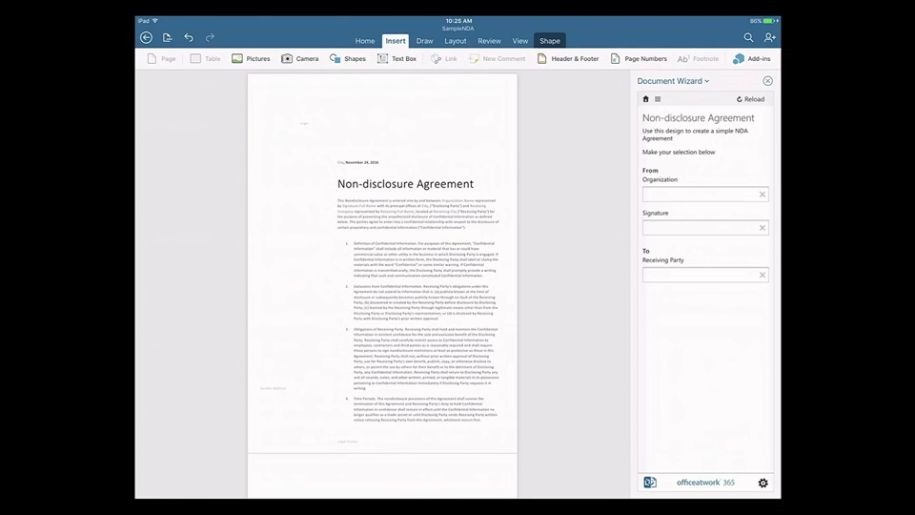The image size is (915, 515).
Task: Switch to the Home tab
Action: point(365,41)
